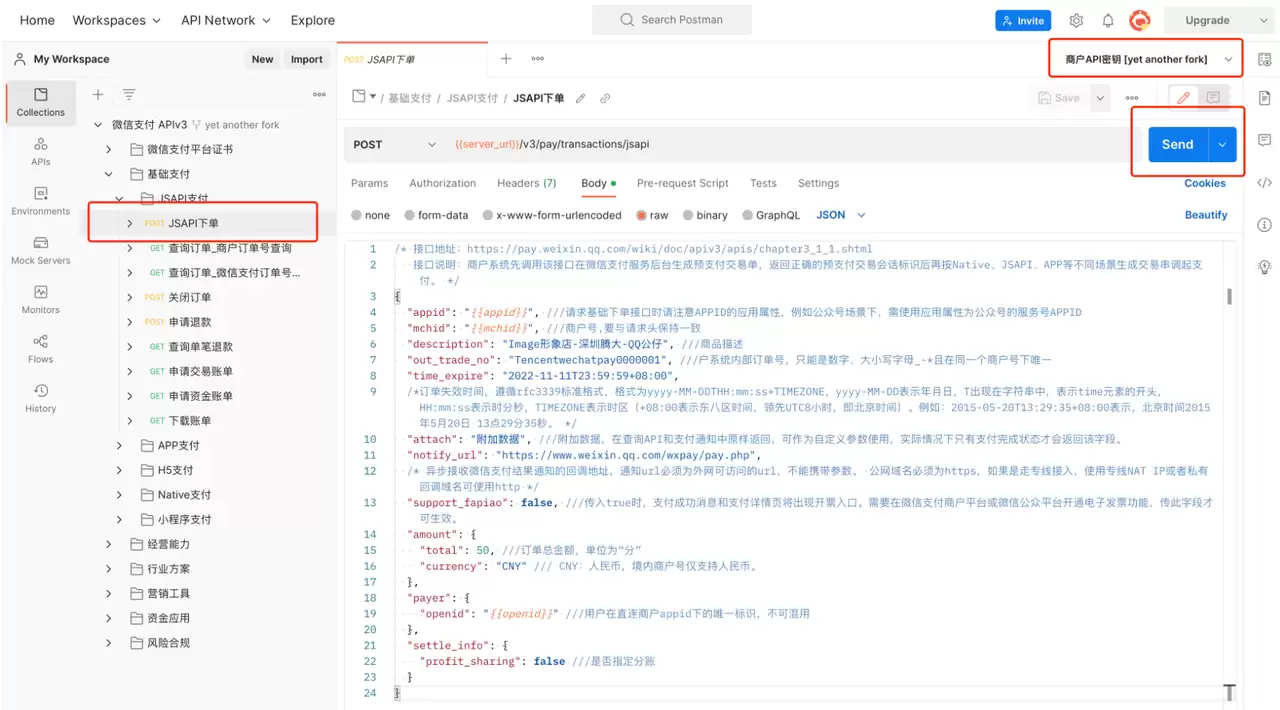The image size is (1280, 710).
Task: Open a new request tab
Action: 506,59
